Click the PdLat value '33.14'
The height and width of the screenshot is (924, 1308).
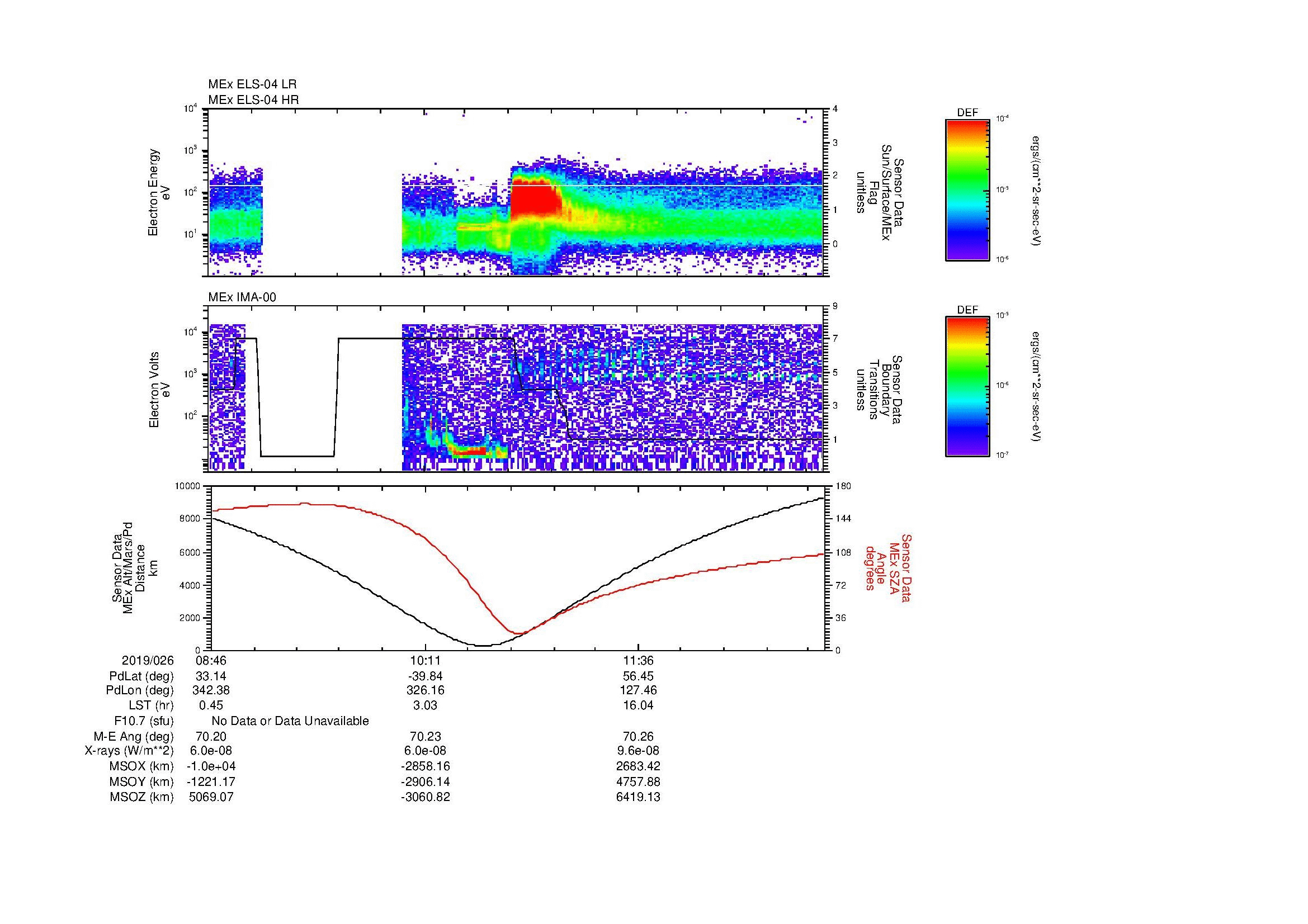click(211, 676)
